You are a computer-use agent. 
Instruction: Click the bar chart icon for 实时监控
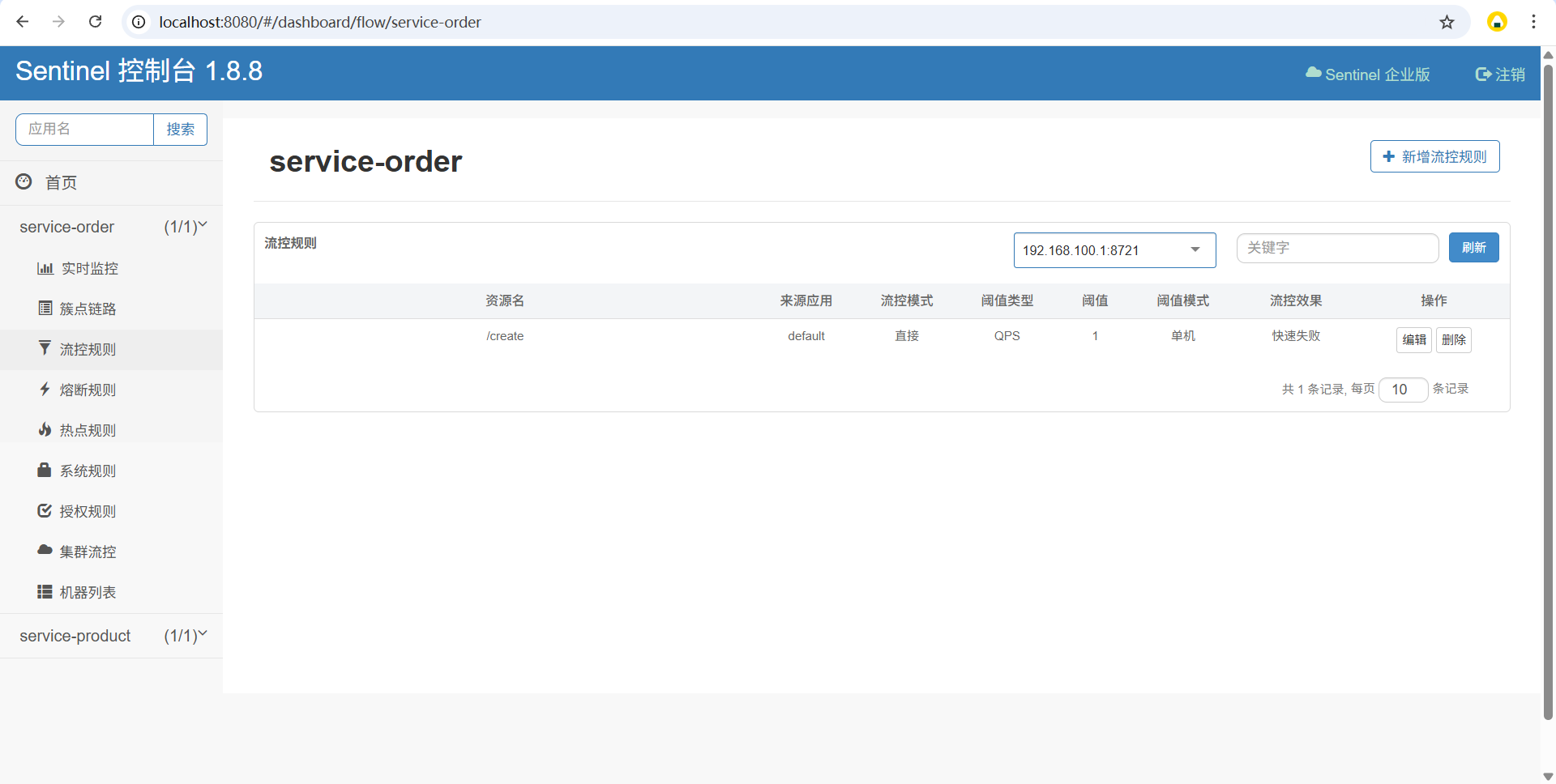point(45,268)
